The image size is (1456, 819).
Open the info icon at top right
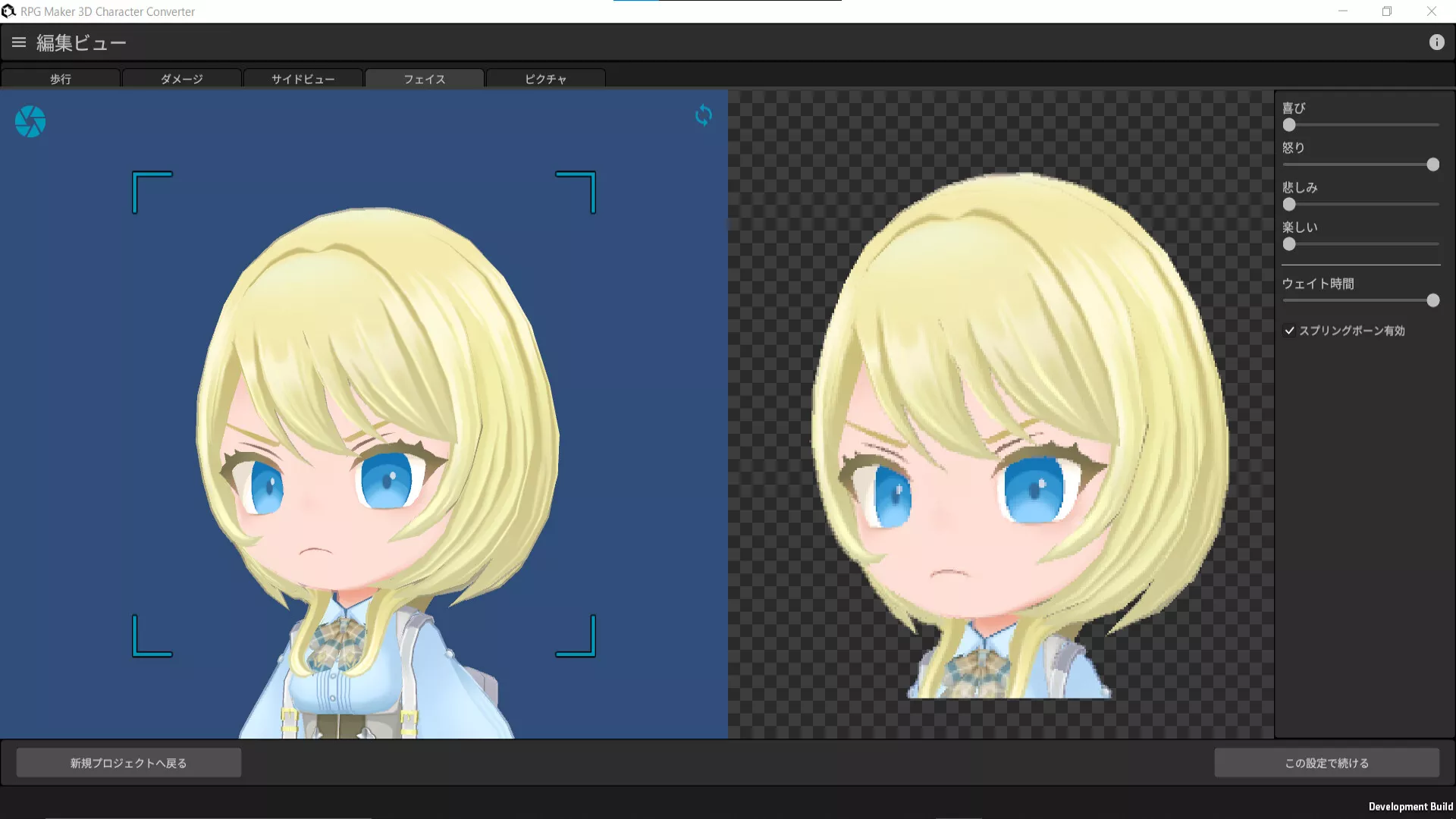1436,42
